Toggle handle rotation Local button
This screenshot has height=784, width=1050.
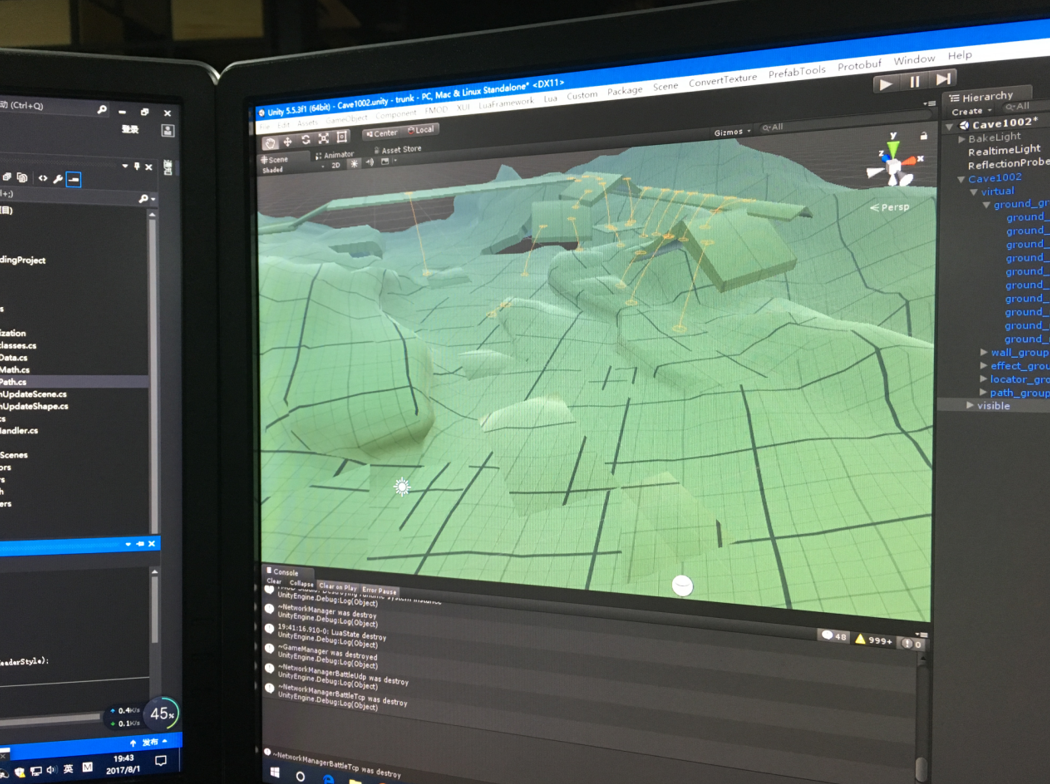point(421,129)
